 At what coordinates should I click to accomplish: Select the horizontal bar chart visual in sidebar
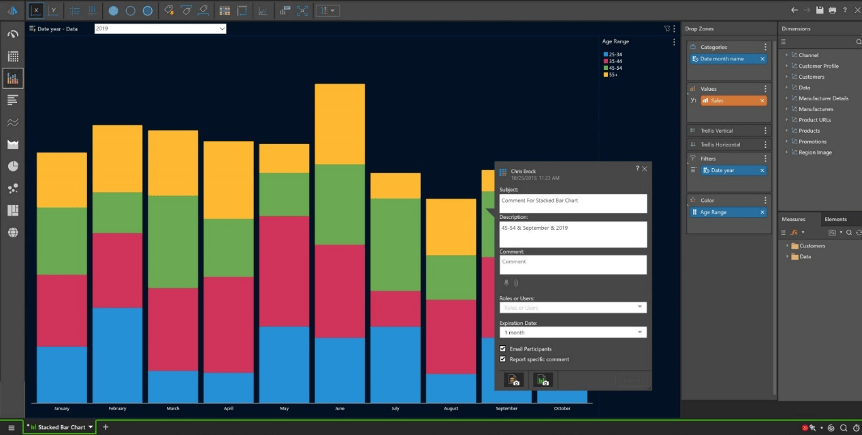tap(13, 100)
